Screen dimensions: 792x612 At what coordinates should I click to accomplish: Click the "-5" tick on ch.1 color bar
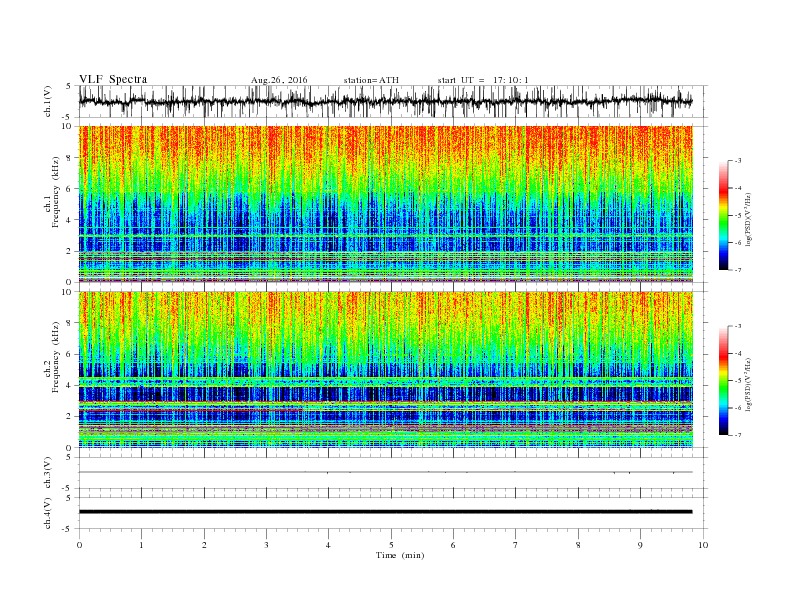(738, 216)
